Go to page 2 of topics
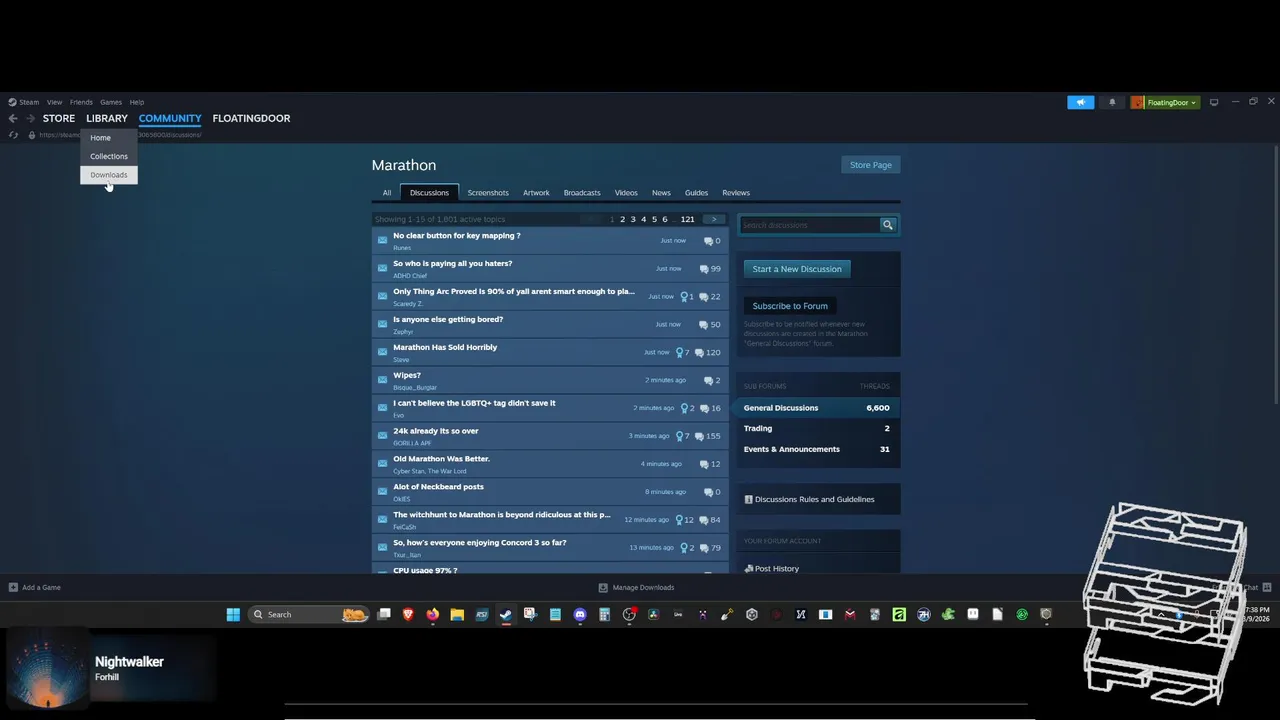The width and height of the screenshot is (1280, 720). (x=622, y=219)
